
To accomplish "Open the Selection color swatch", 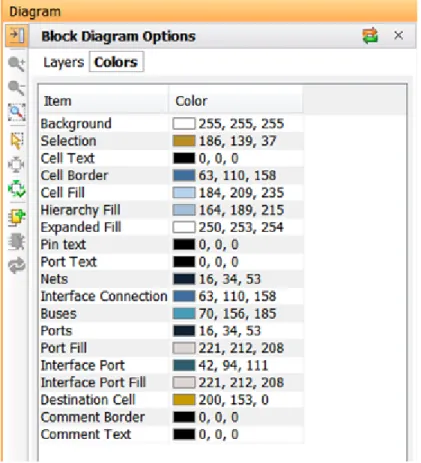I will coord(184,141).
